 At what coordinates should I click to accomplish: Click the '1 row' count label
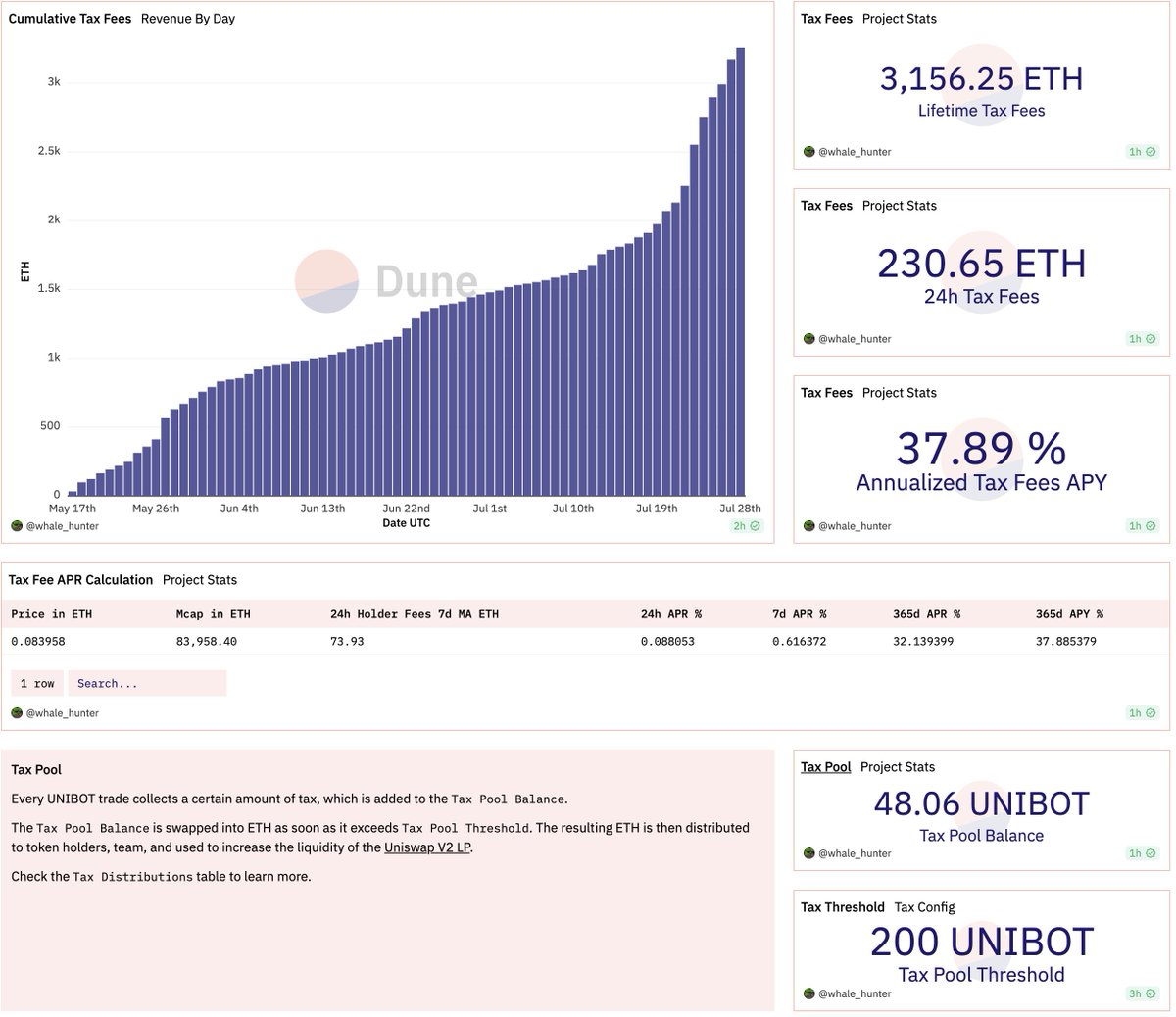click(x=37, y=683)
